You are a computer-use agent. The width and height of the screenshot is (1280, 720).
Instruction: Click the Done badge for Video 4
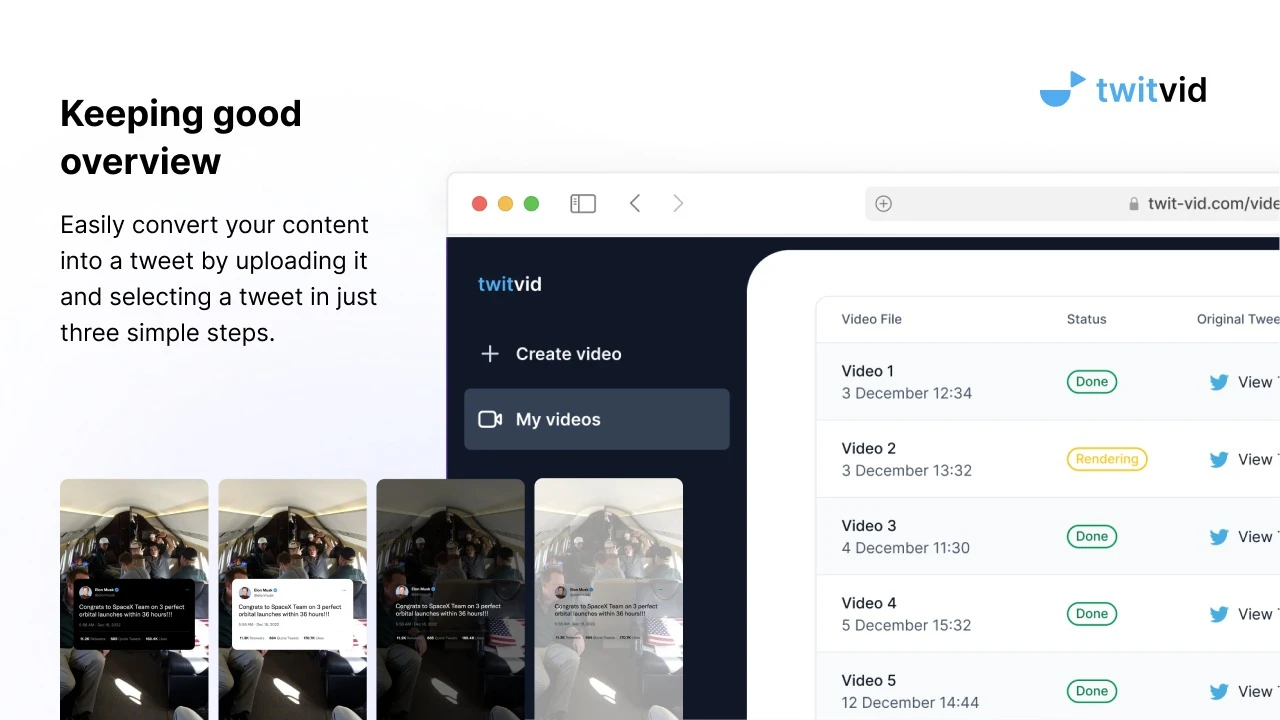[x=1092, y=614]
